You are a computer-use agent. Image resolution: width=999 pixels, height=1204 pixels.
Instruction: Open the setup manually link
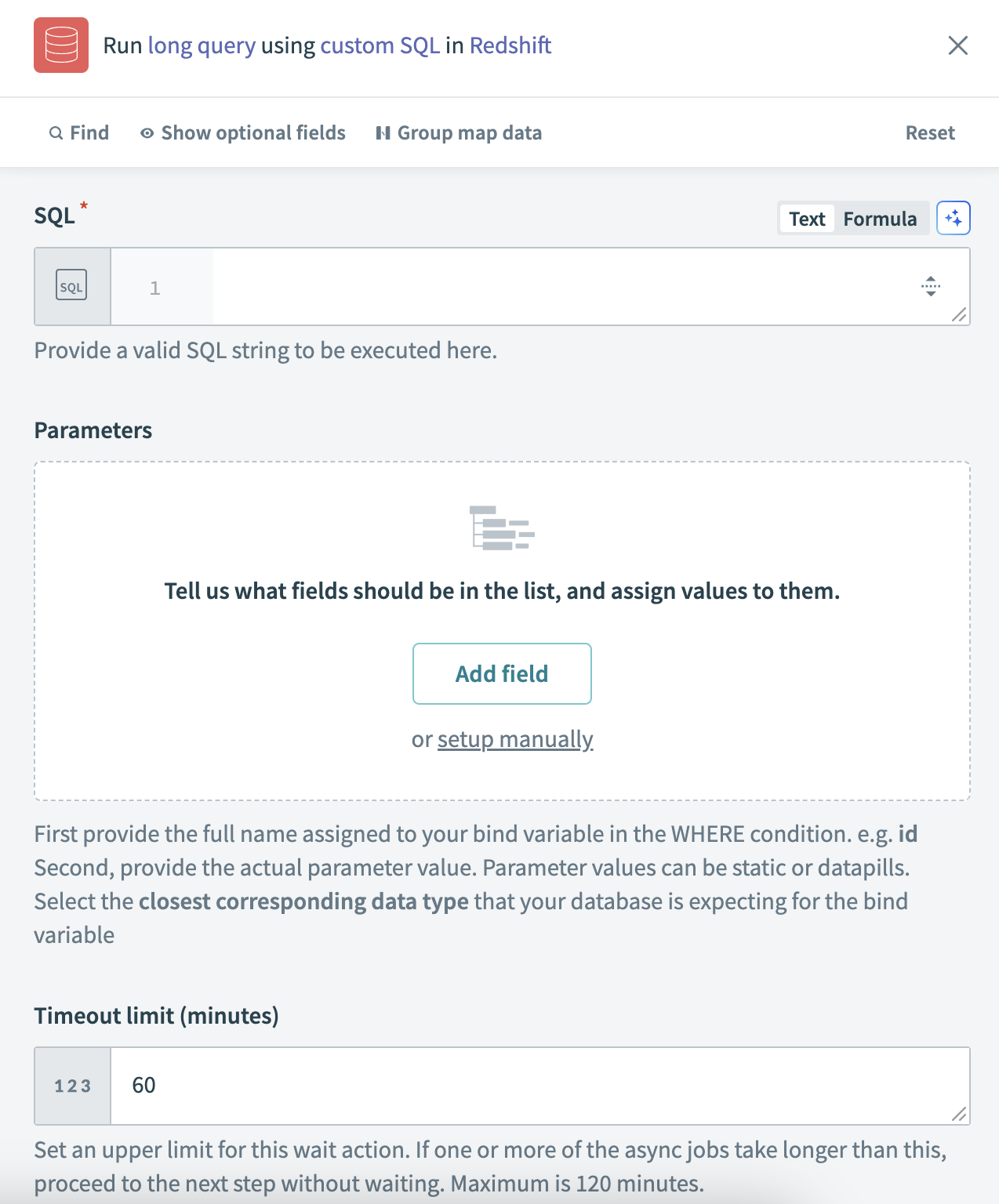(515, 738)
